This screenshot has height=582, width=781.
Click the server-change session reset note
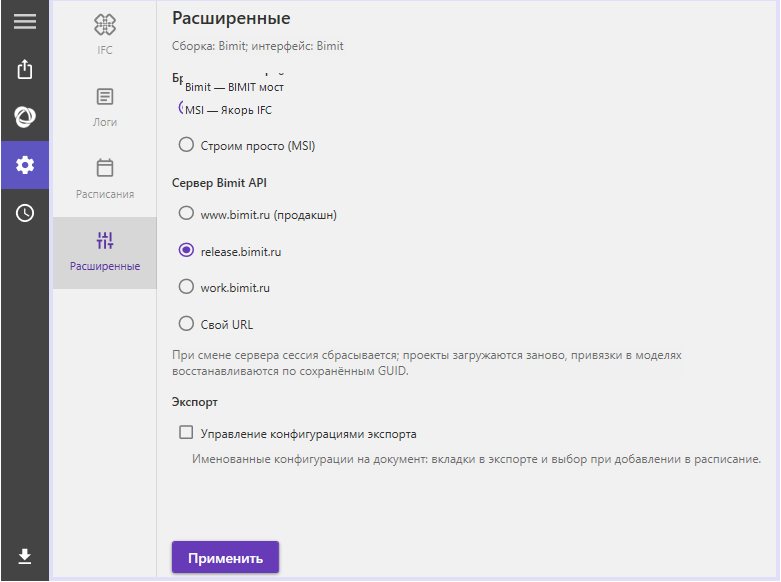[x=427, y=363]
